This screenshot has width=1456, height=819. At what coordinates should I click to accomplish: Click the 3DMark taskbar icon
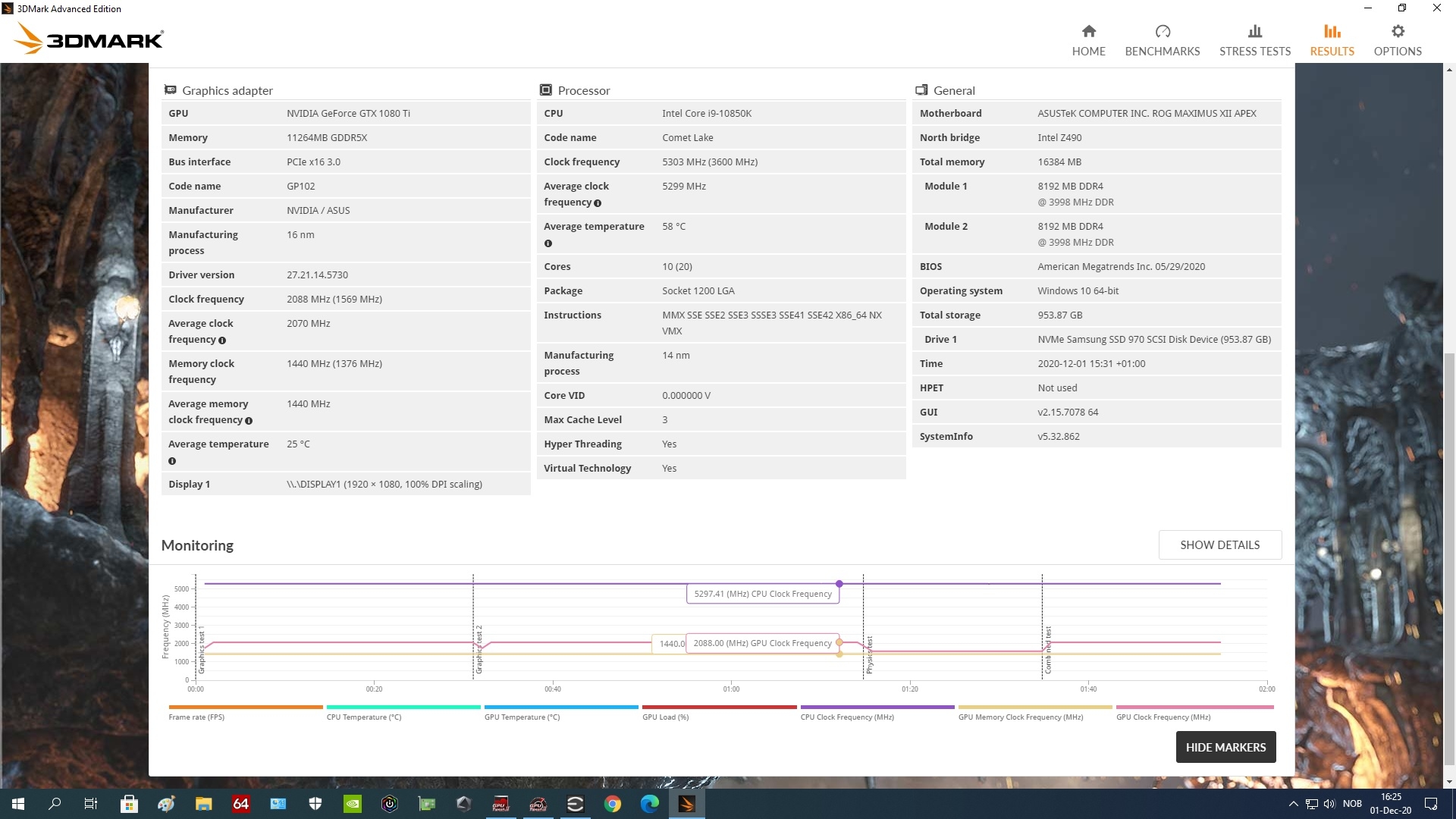687,804
